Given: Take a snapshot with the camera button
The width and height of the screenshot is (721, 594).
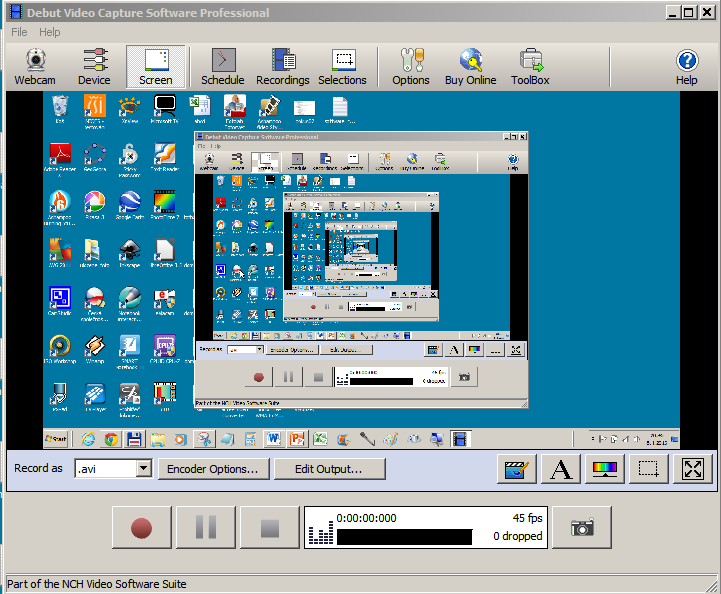Looking at the screenshot, I should click(582, 527).
